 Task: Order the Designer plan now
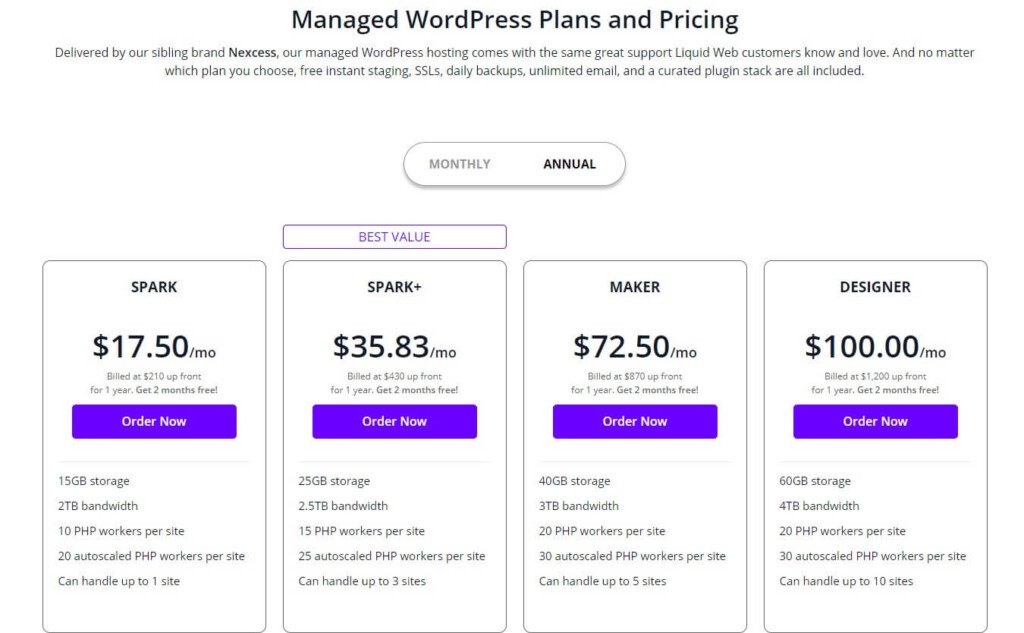875,421
